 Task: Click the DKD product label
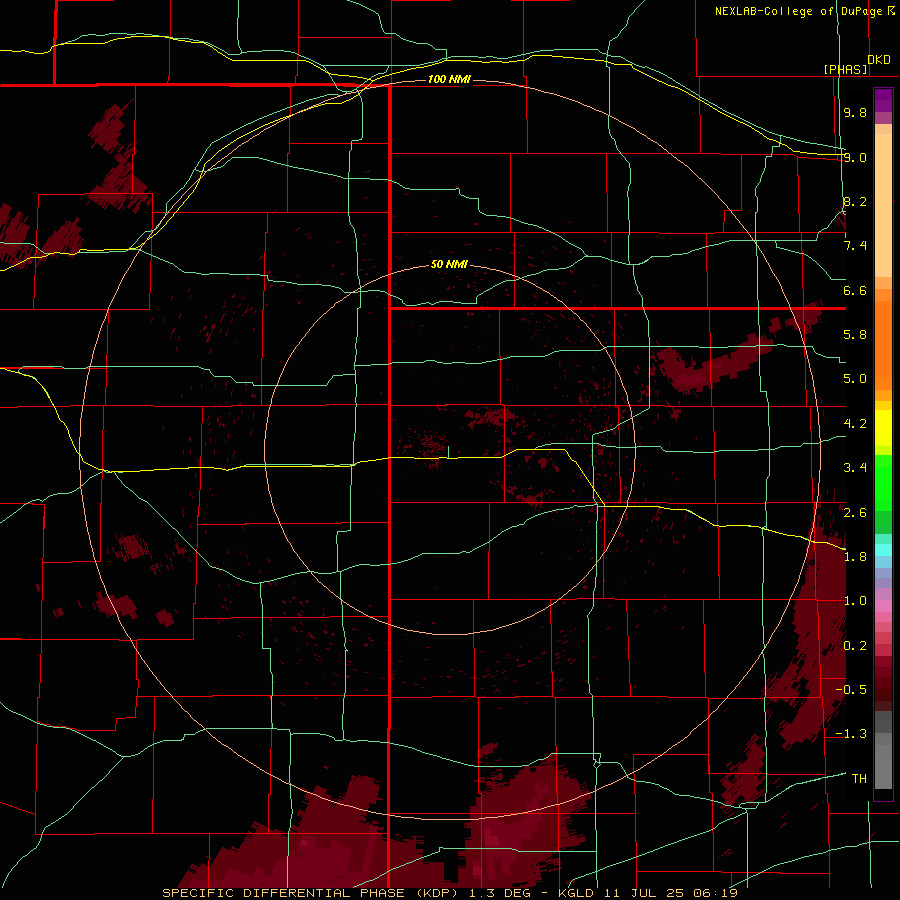point(879,60)
